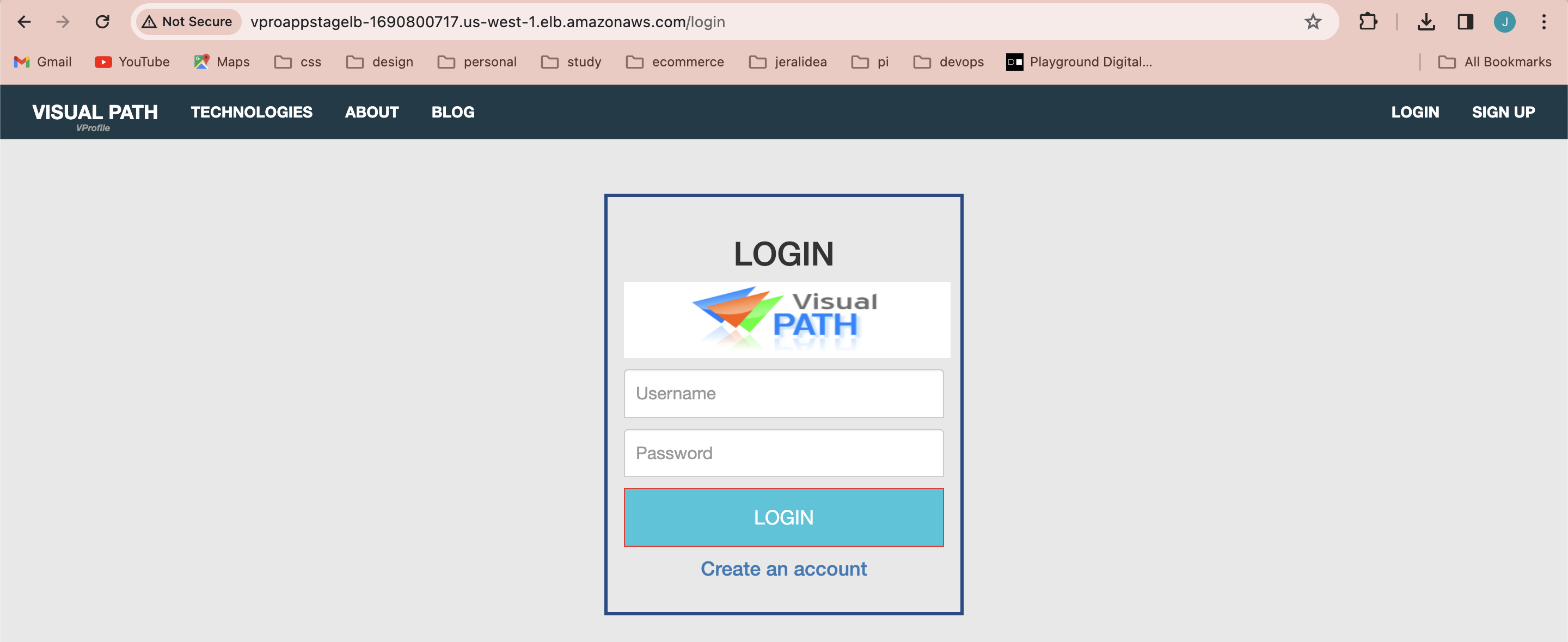Open the Extensions puzzle icon
This screenshot has width=1568, height=642.
[1367, 22]
